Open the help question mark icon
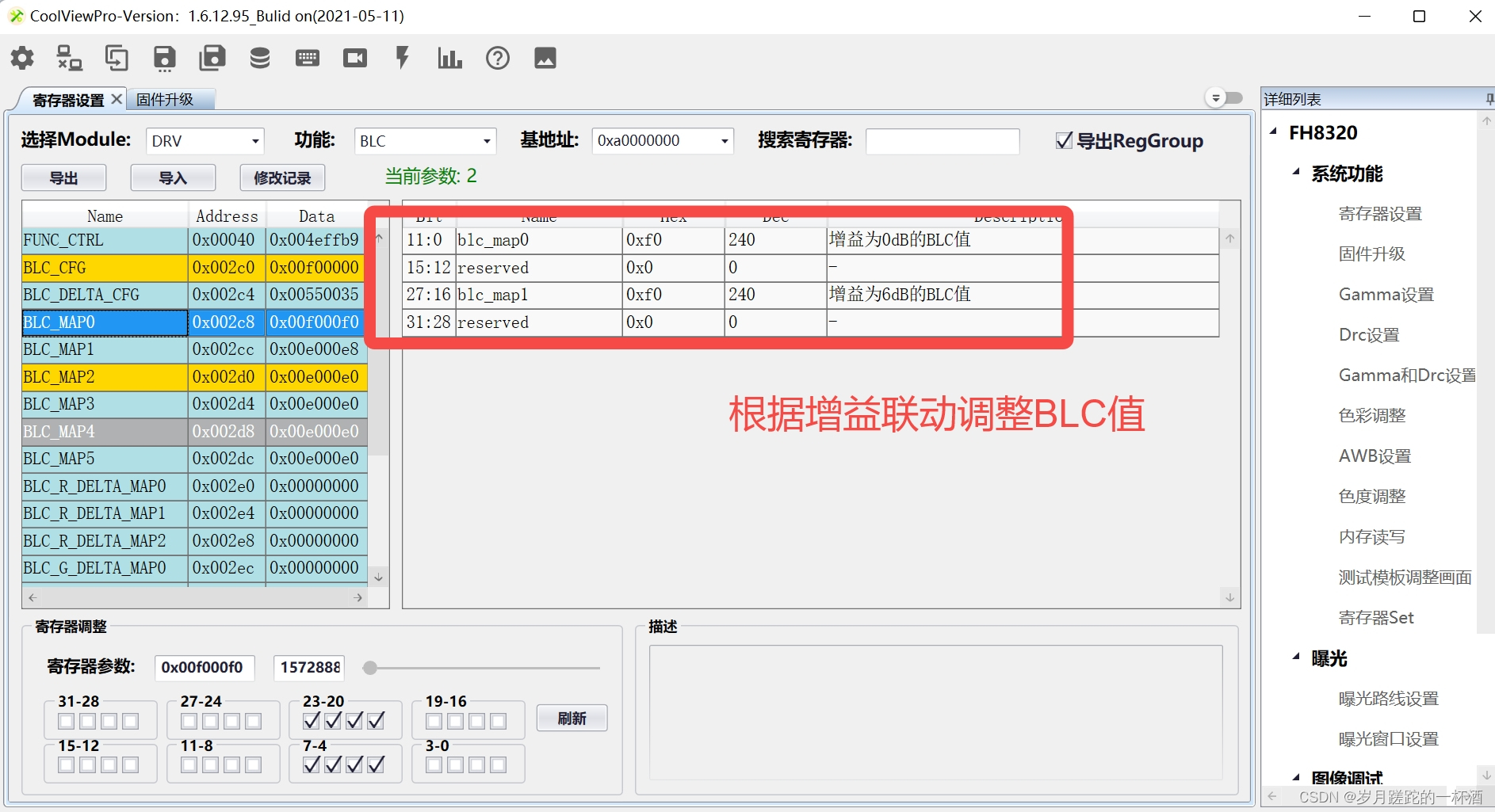Screen dimensions: 1495x812 pos(498,58)
